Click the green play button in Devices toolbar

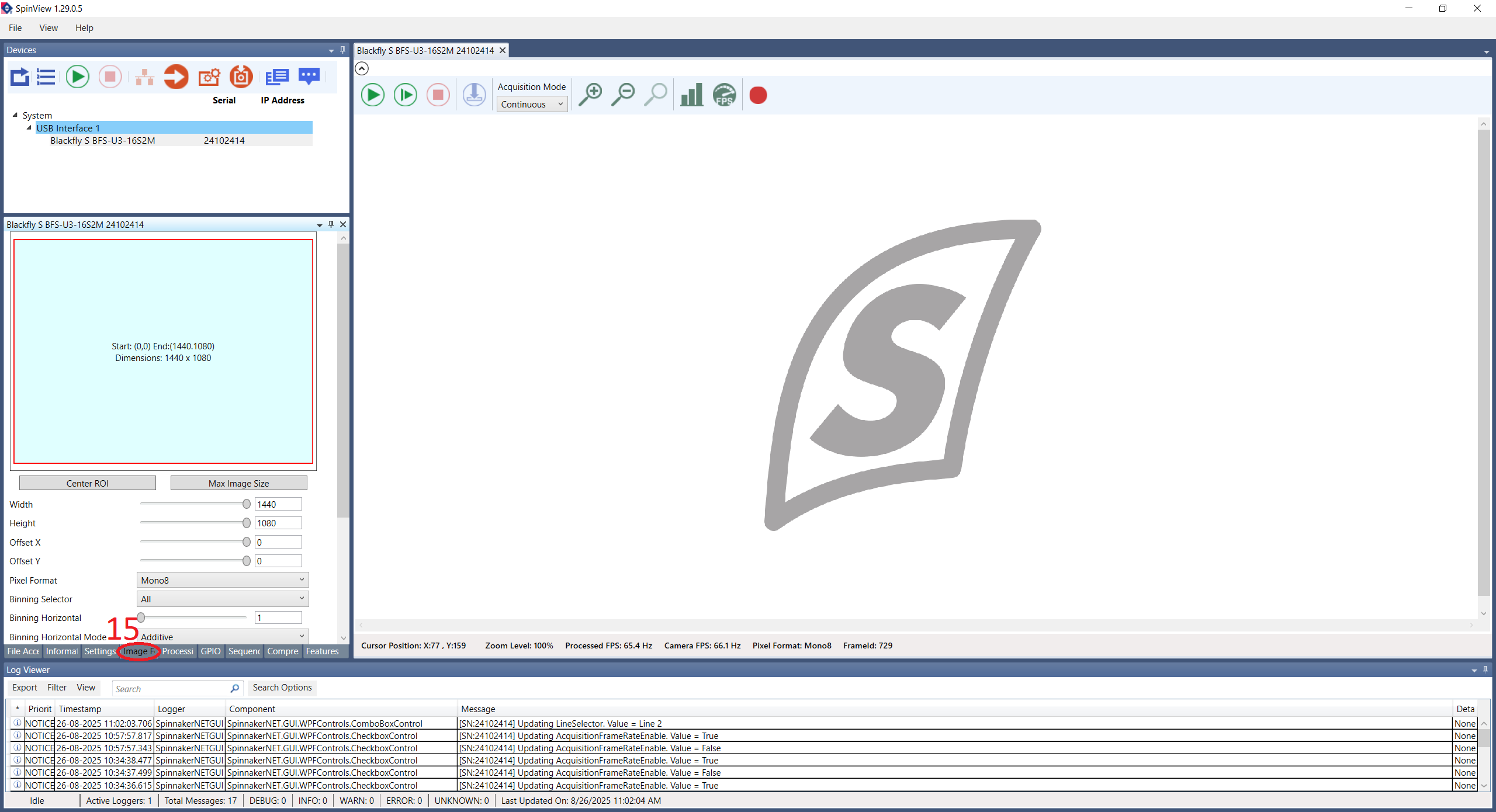[77, 77]
